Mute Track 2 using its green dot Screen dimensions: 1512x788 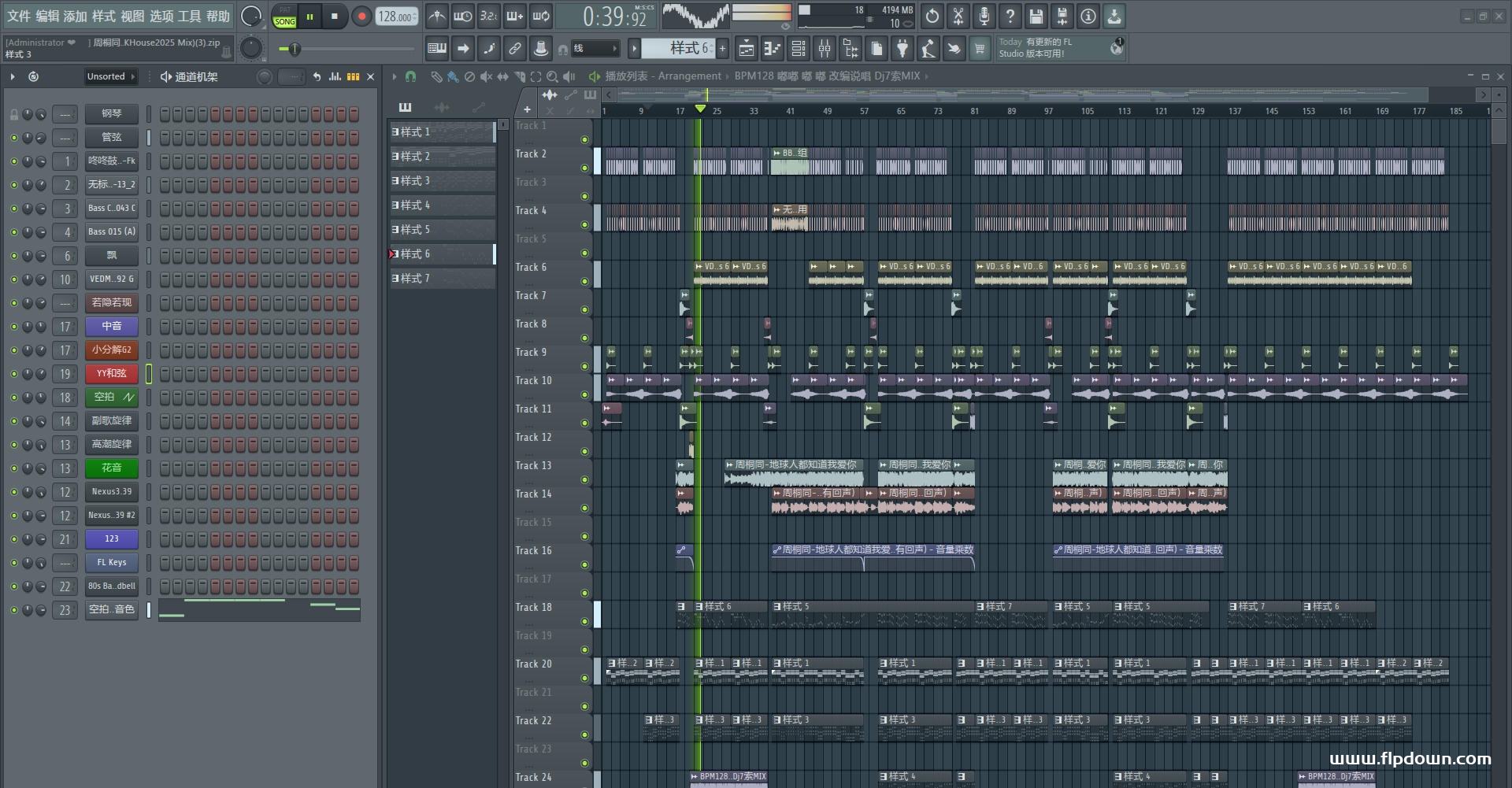pyautogui.click(x=584, y=168)
